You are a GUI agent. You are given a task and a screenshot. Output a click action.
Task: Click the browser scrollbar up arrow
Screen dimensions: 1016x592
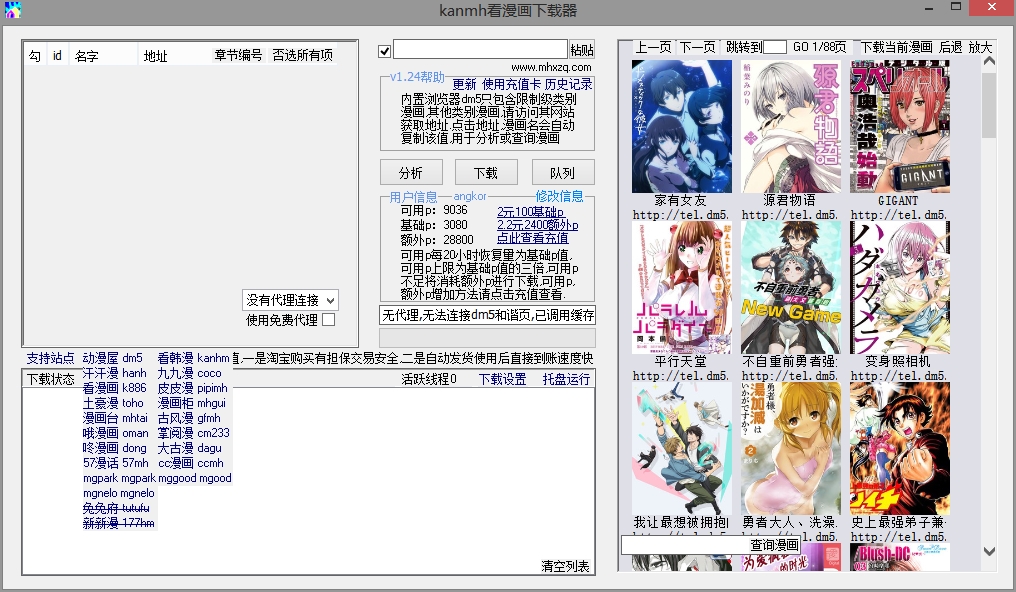coord(989,62)
